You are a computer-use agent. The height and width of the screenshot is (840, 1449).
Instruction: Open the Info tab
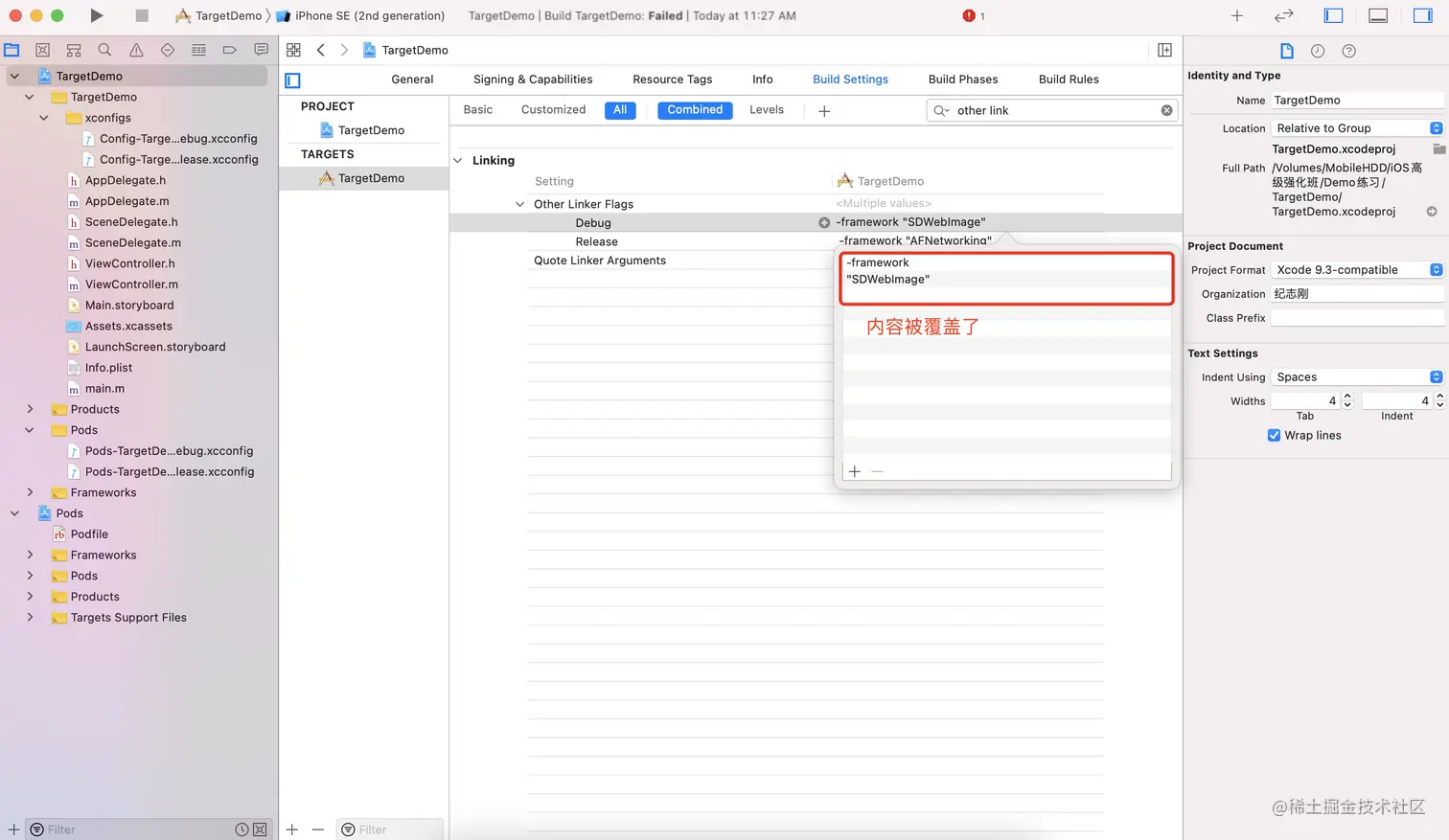pyautogui.click(x=763, y=79)
